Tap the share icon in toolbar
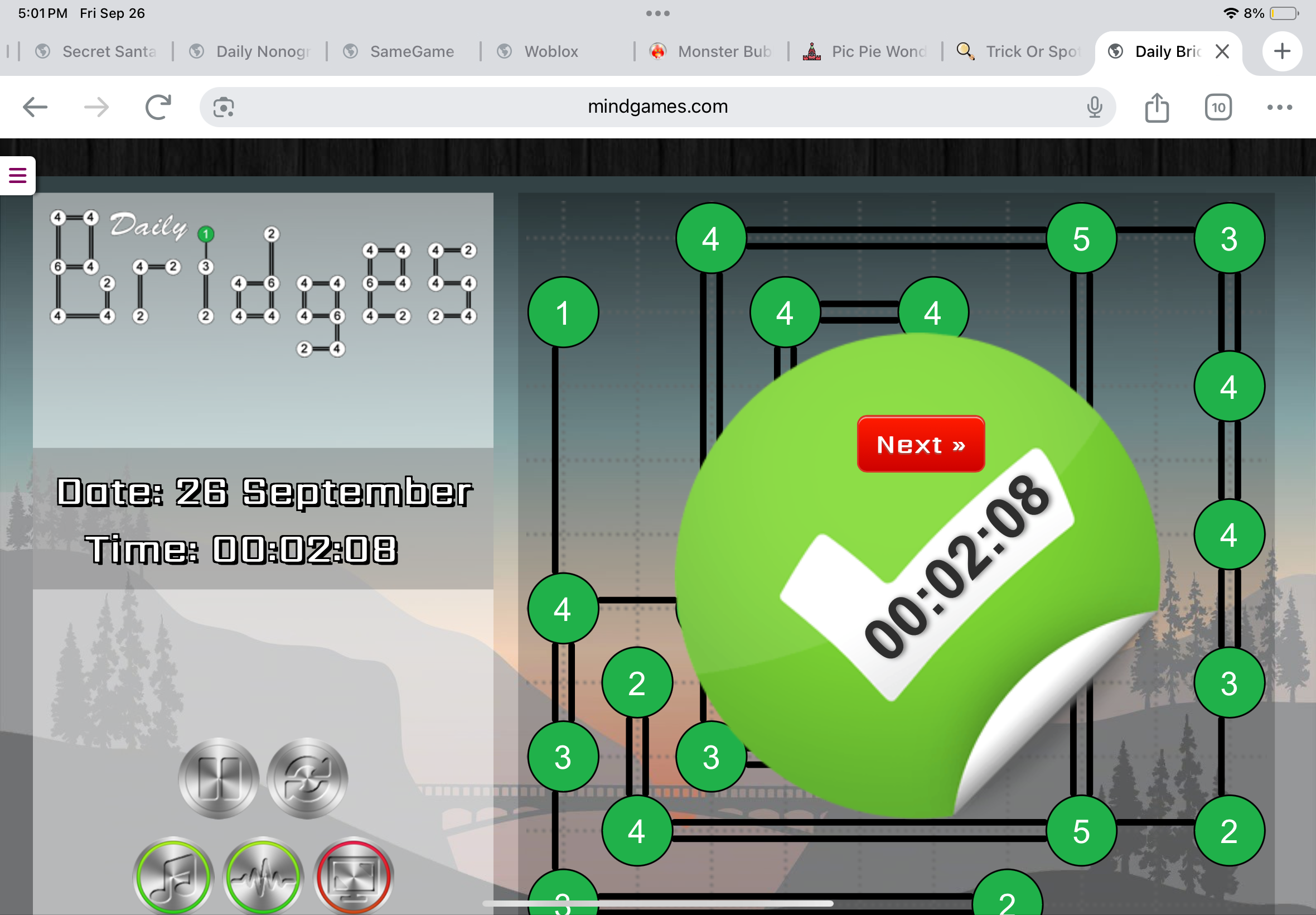Image resolution: width=1316 pixels, height=915 pixels. 1156,107
